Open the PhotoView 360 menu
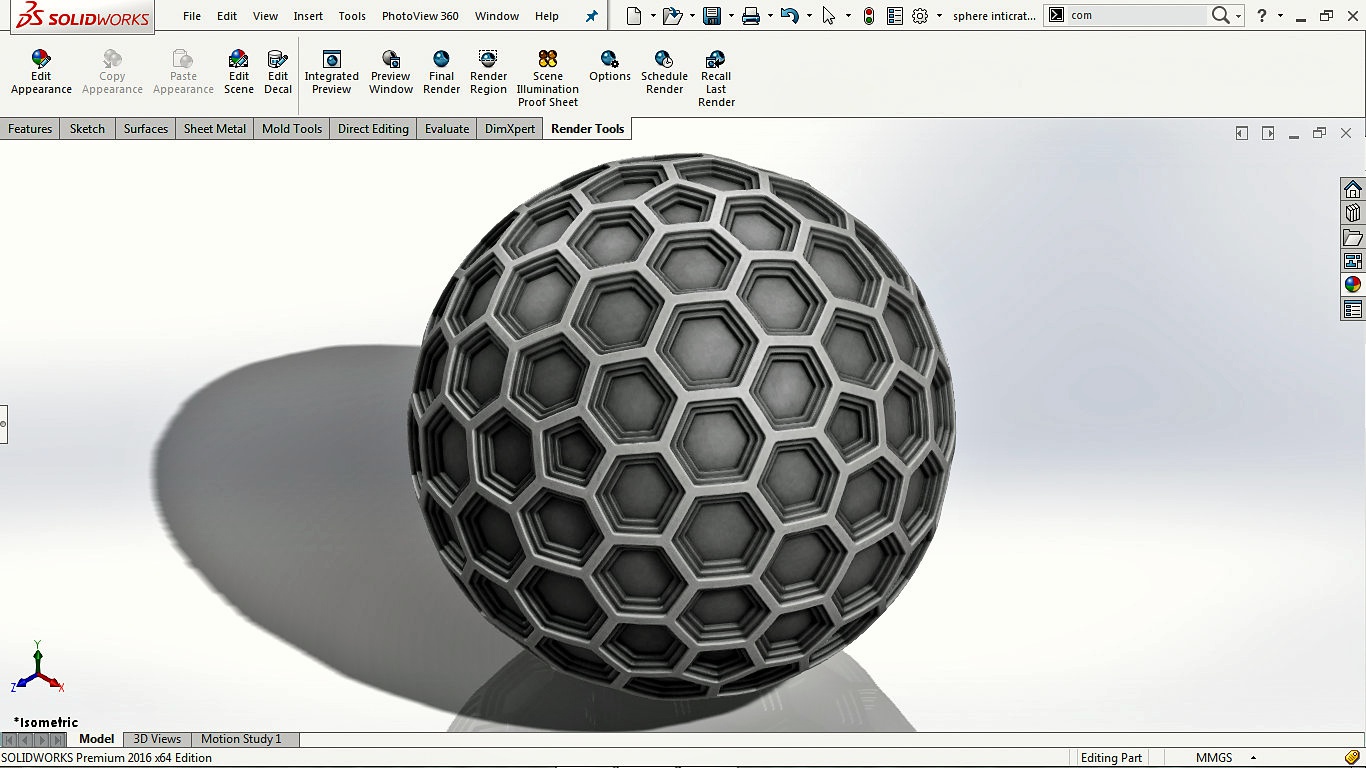This screenshot has height=768, width=1366. click(x=420, y=15)
